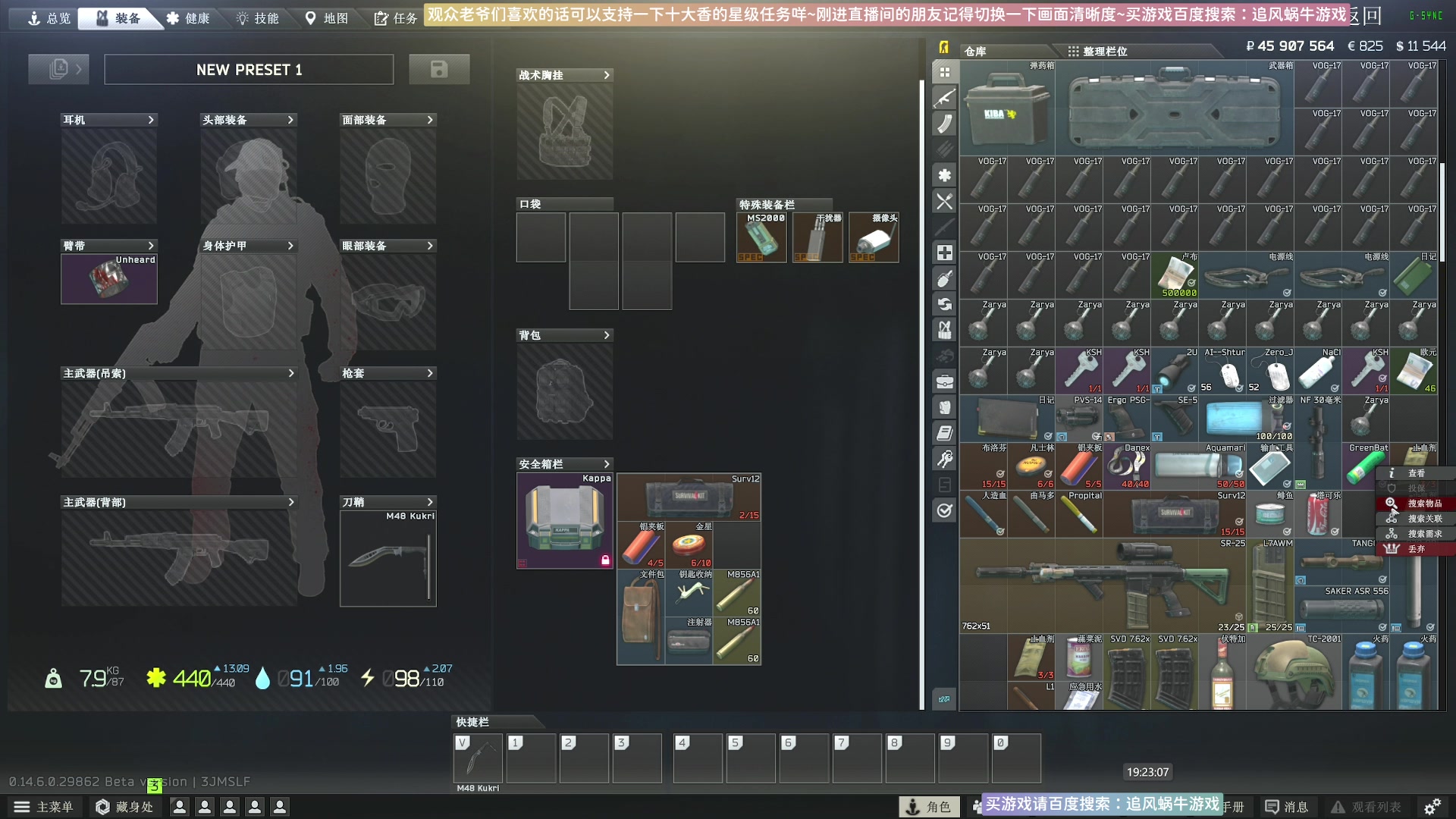Choose 搜索需求 in the context menu
The image size is (1456, 819).
[1415, 534]
